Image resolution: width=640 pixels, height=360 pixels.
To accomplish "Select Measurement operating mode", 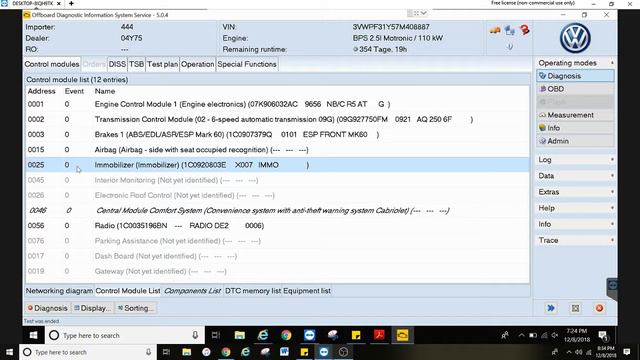I will [x=575, y=115].
